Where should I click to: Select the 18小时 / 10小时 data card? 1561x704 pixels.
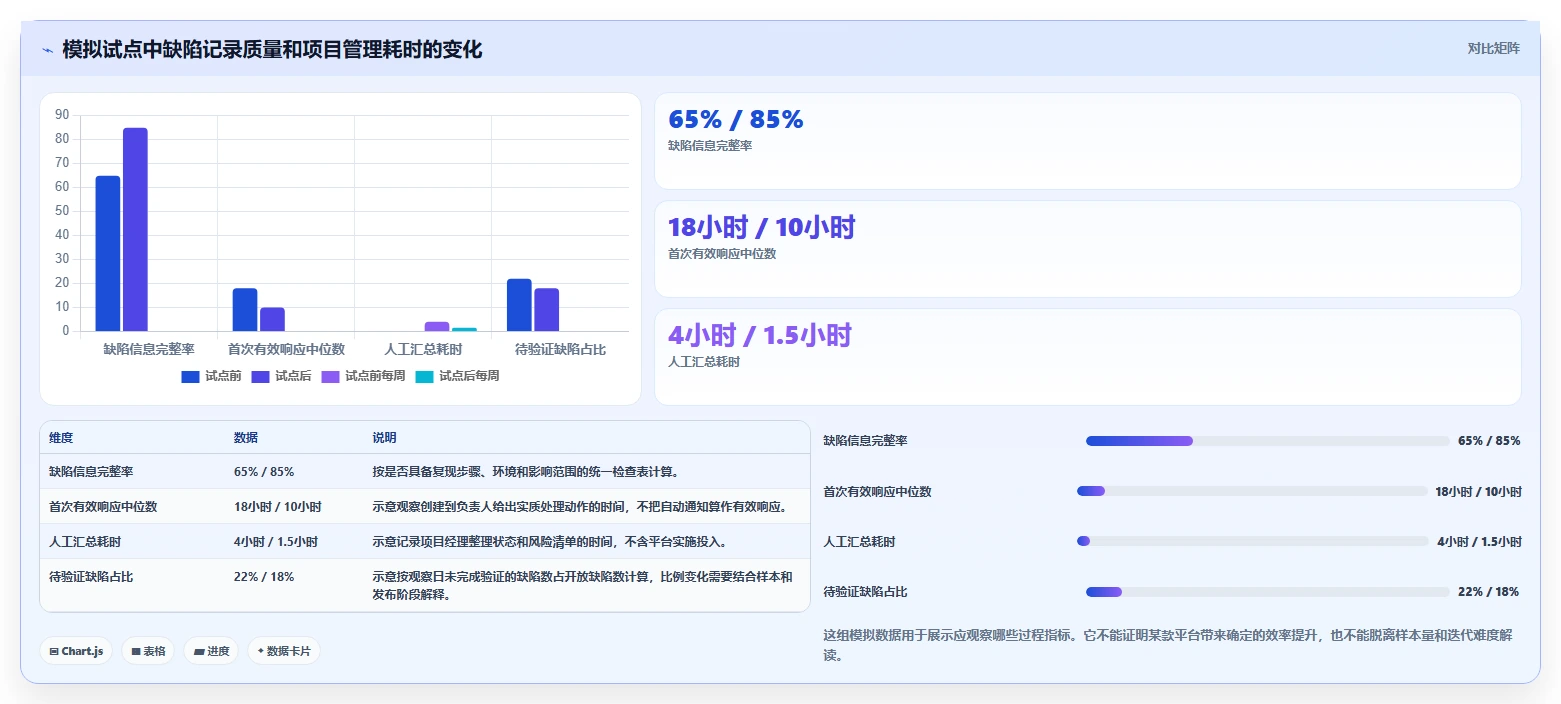coord(1087,249)
